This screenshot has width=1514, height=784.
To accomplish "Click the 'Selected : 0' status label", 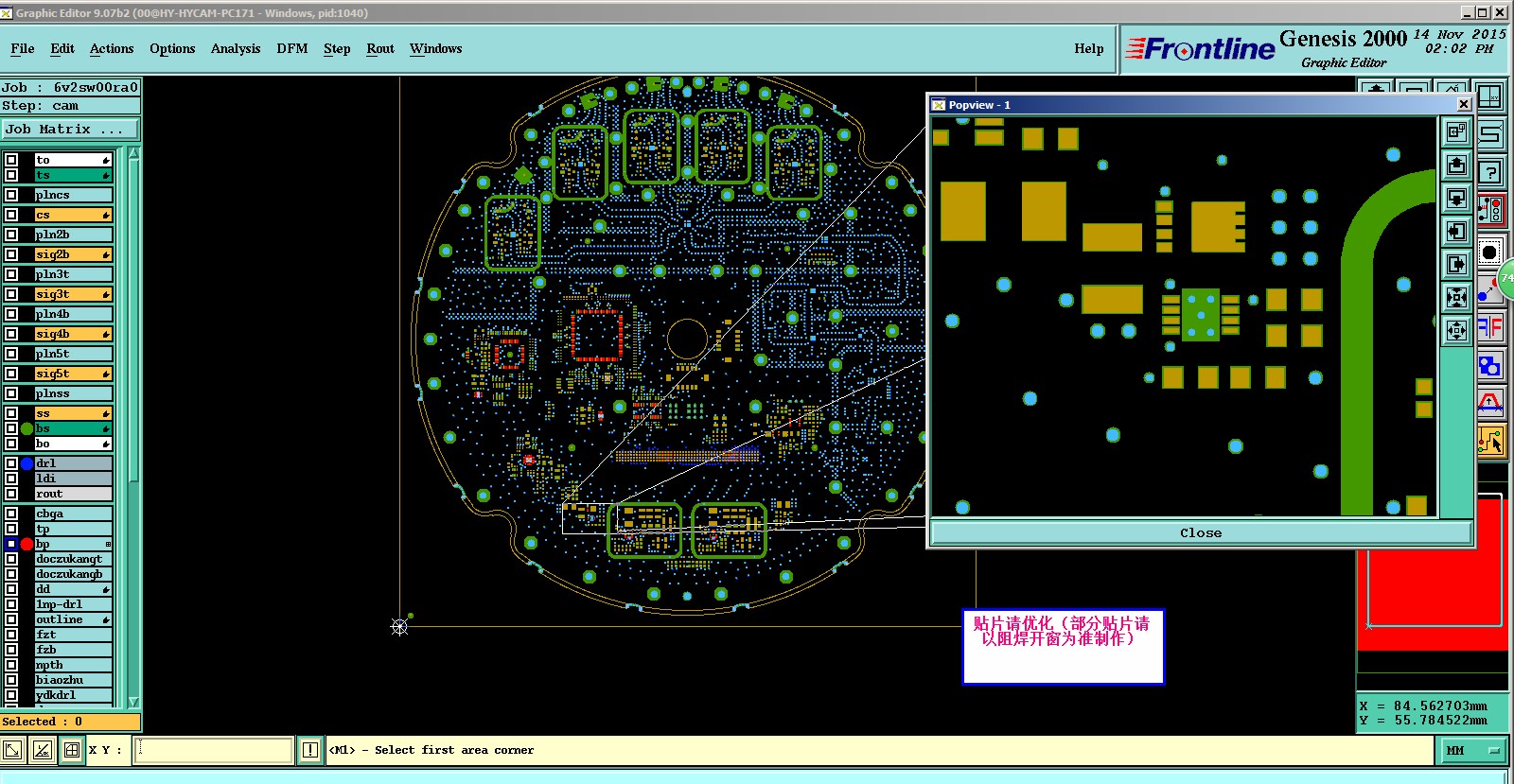I will pos(70,722).
